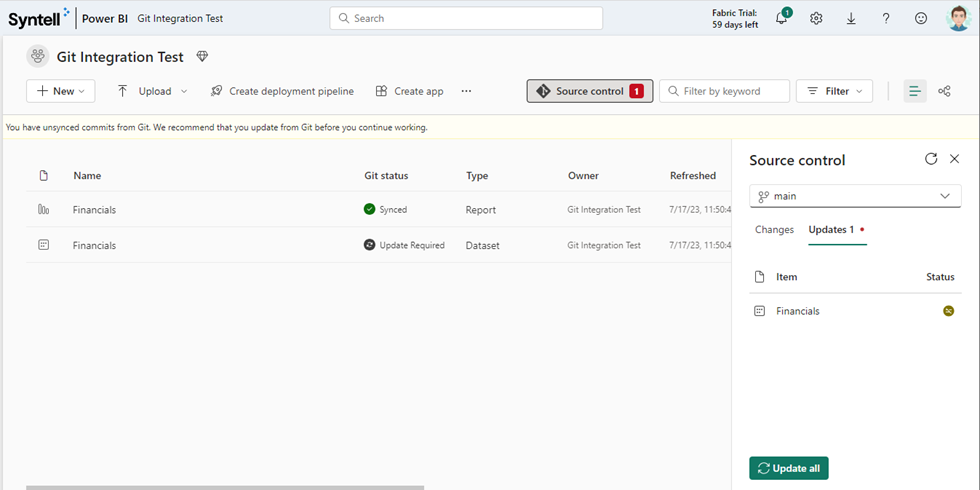The height and width of the screenshot is (490, 980).
Task: Click the unsynced commits warning message
Action: tap(216, 128)
